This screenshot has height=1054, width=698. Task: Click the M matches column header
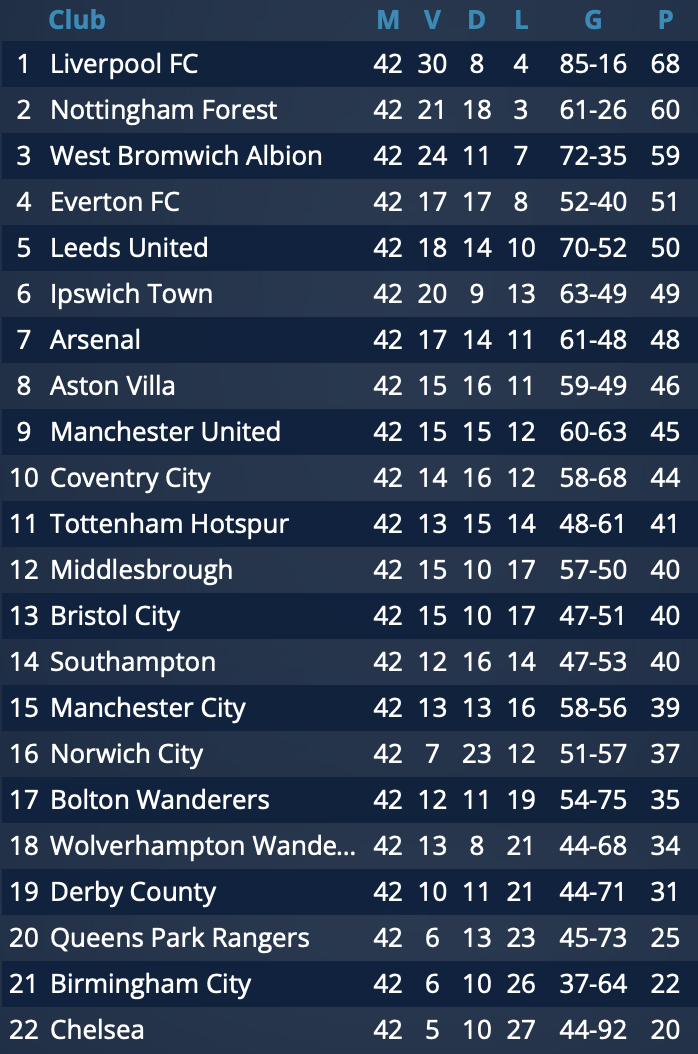pos(388,20)
